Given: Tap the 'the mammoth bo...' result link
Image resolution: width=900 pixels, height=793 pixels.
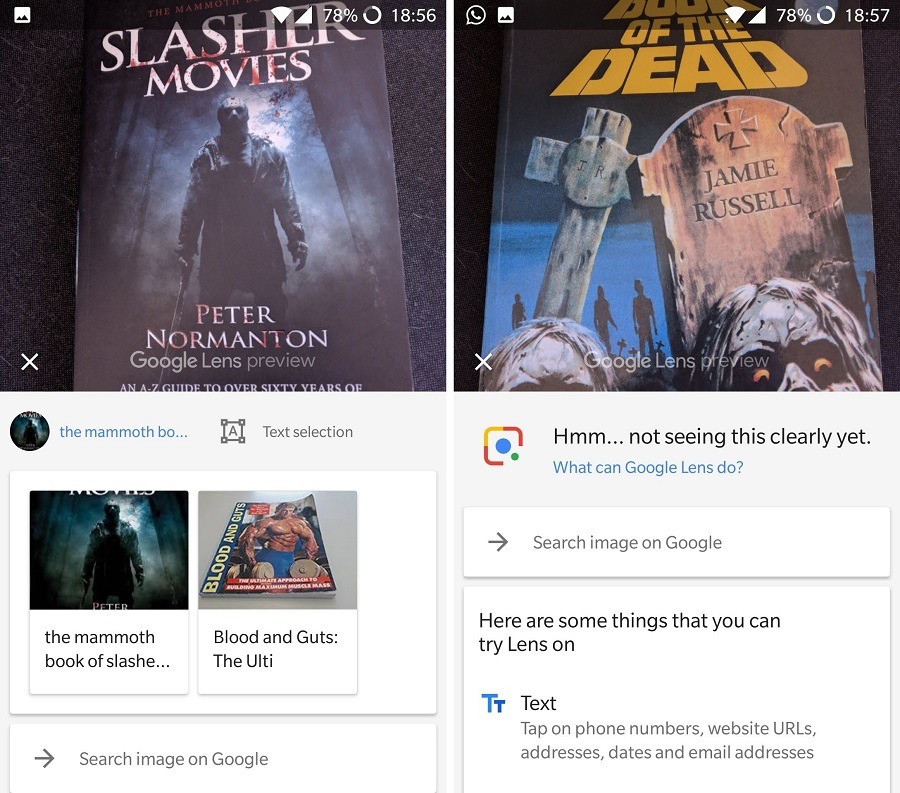Looking at the screenshot, I should click(123, 432).
